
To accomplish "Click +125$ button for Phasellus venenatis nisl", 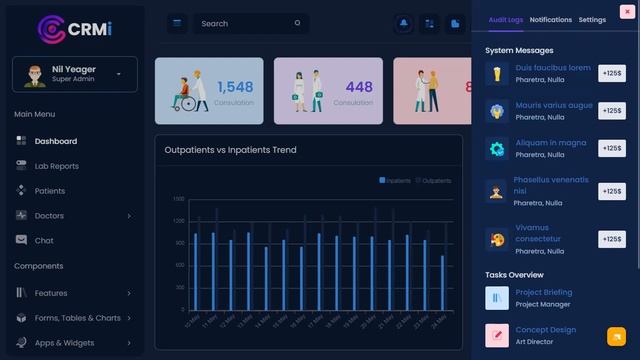I will click(x=612, y=191).
